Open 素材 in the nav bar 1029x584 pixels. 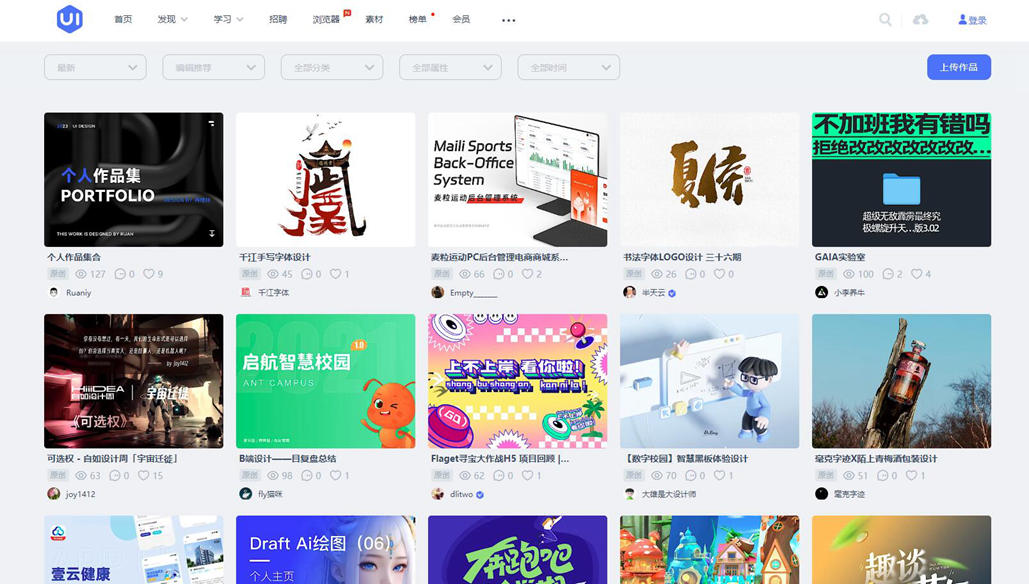click(x=374, y=20)
